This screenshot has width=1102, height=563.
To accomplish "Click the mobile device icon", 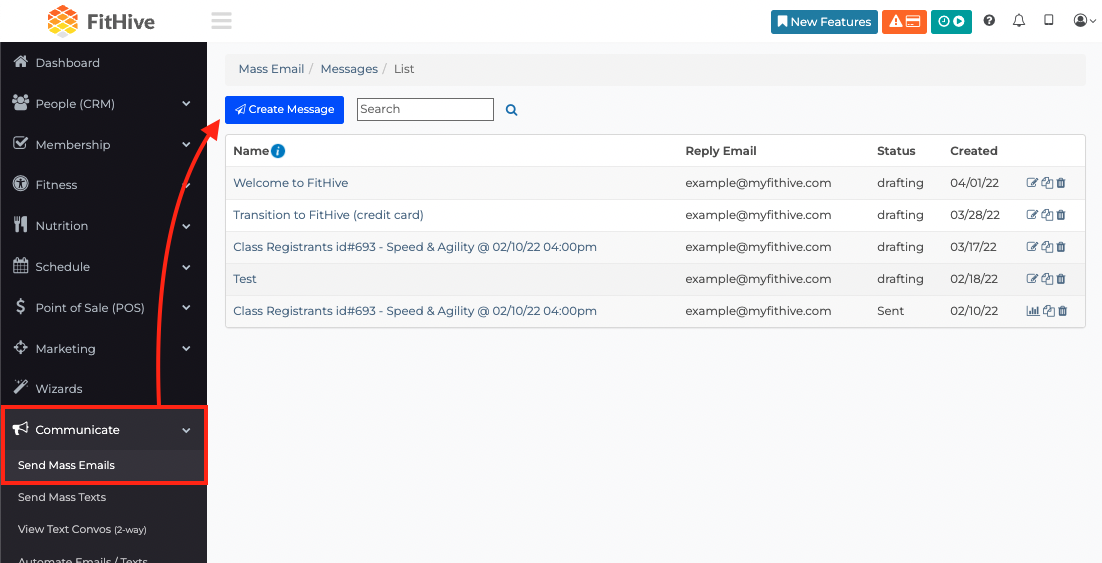I will point(1049,20).
